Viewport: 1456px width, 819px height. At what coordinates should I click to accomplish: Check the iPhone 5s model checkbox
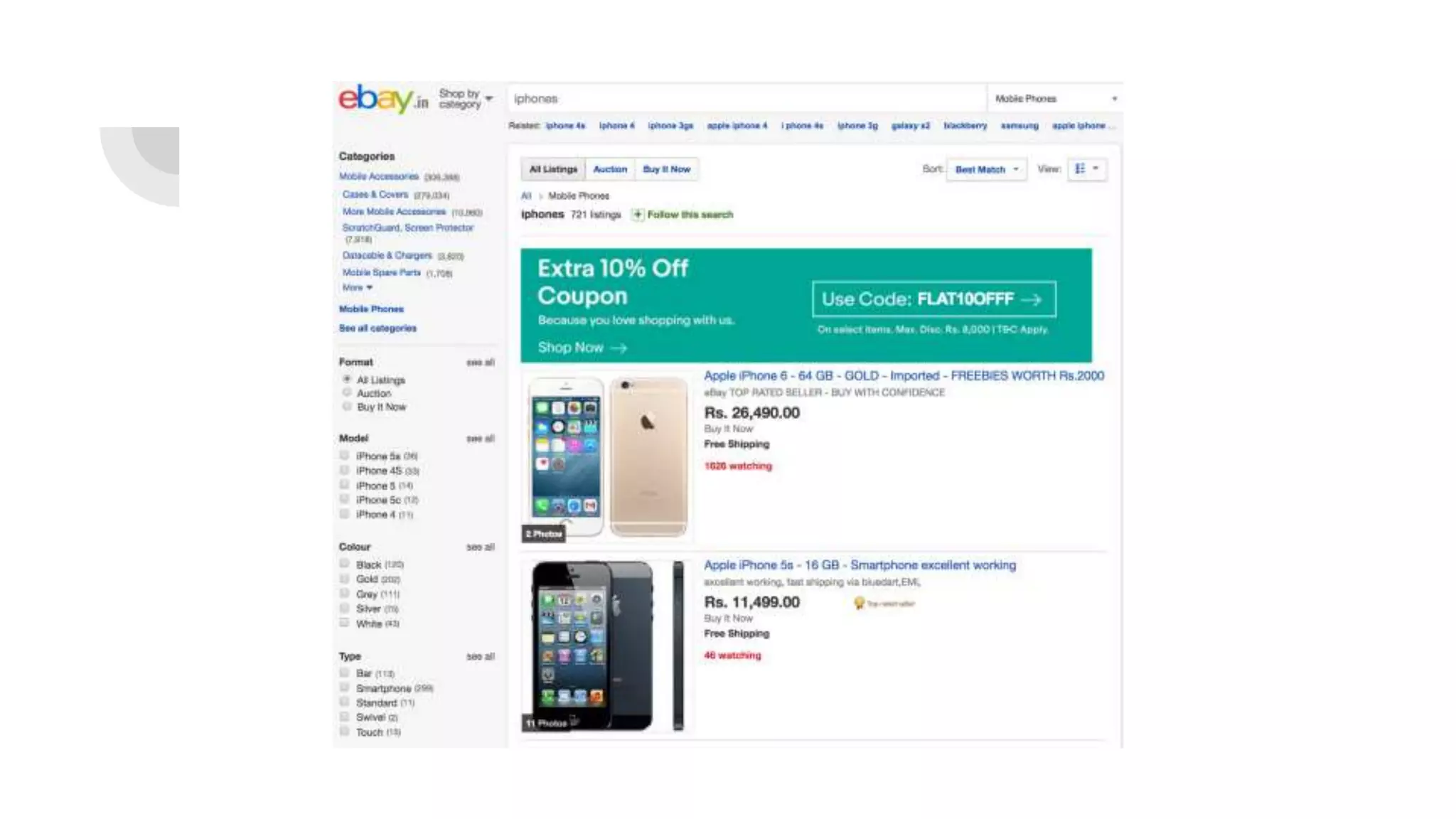coord(345,455)
